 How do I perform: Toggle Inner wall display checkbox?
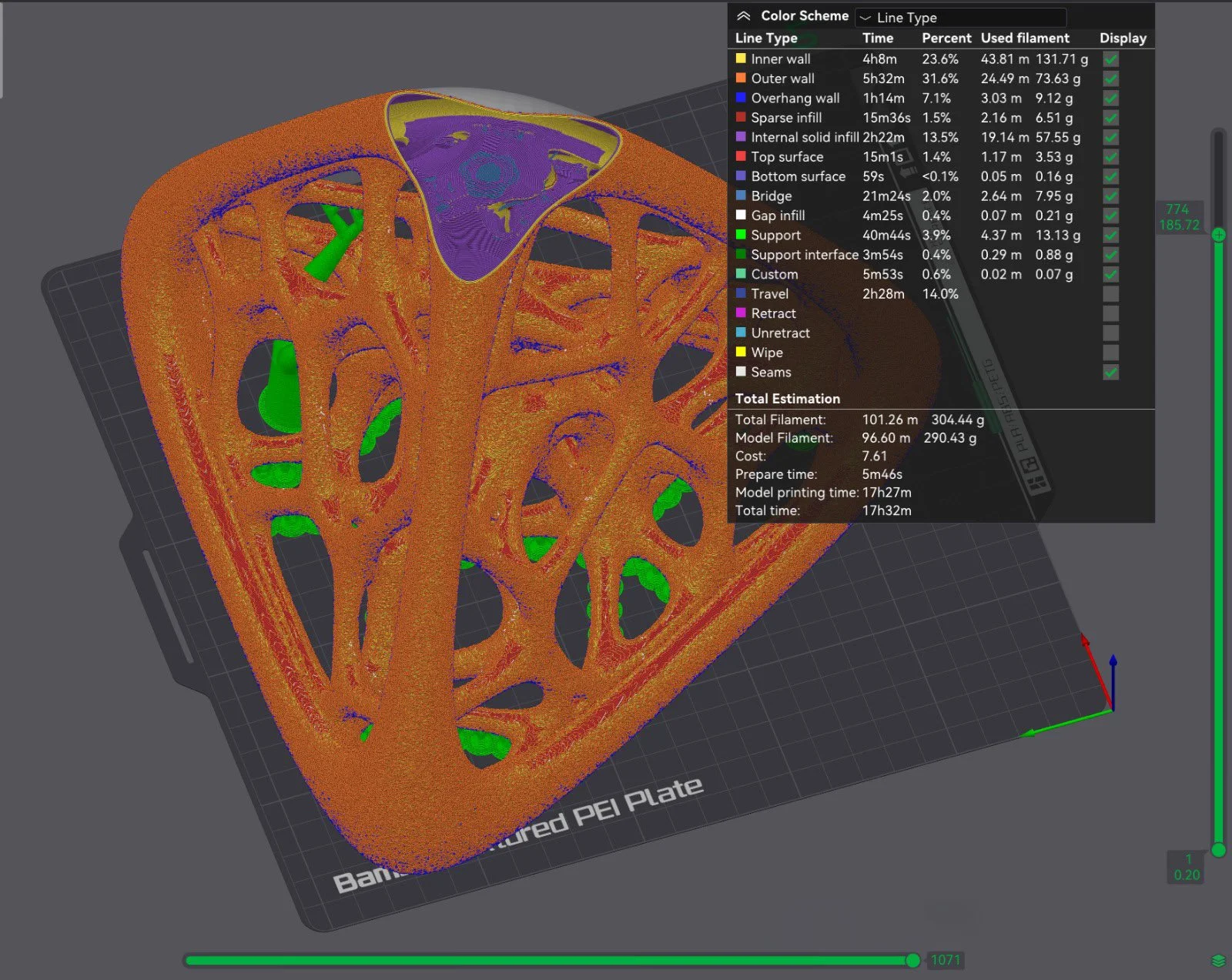[x=1110, y=59]
